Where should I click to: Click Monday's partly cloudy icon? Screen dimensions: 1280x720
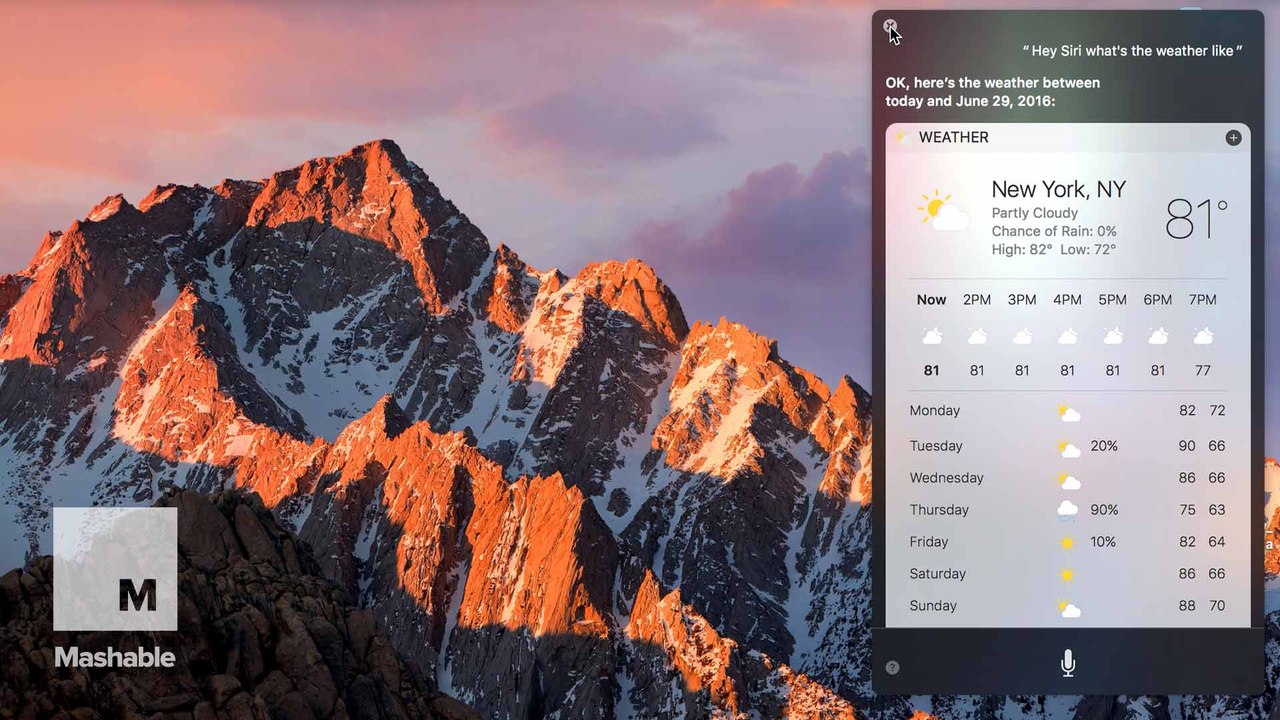tap(1068, 412)
